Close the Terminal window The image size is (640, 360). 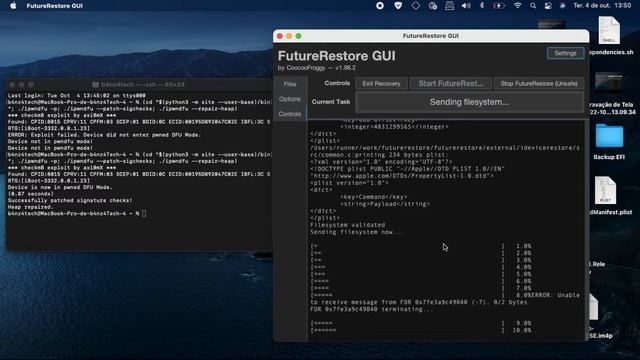pos(12,84)
